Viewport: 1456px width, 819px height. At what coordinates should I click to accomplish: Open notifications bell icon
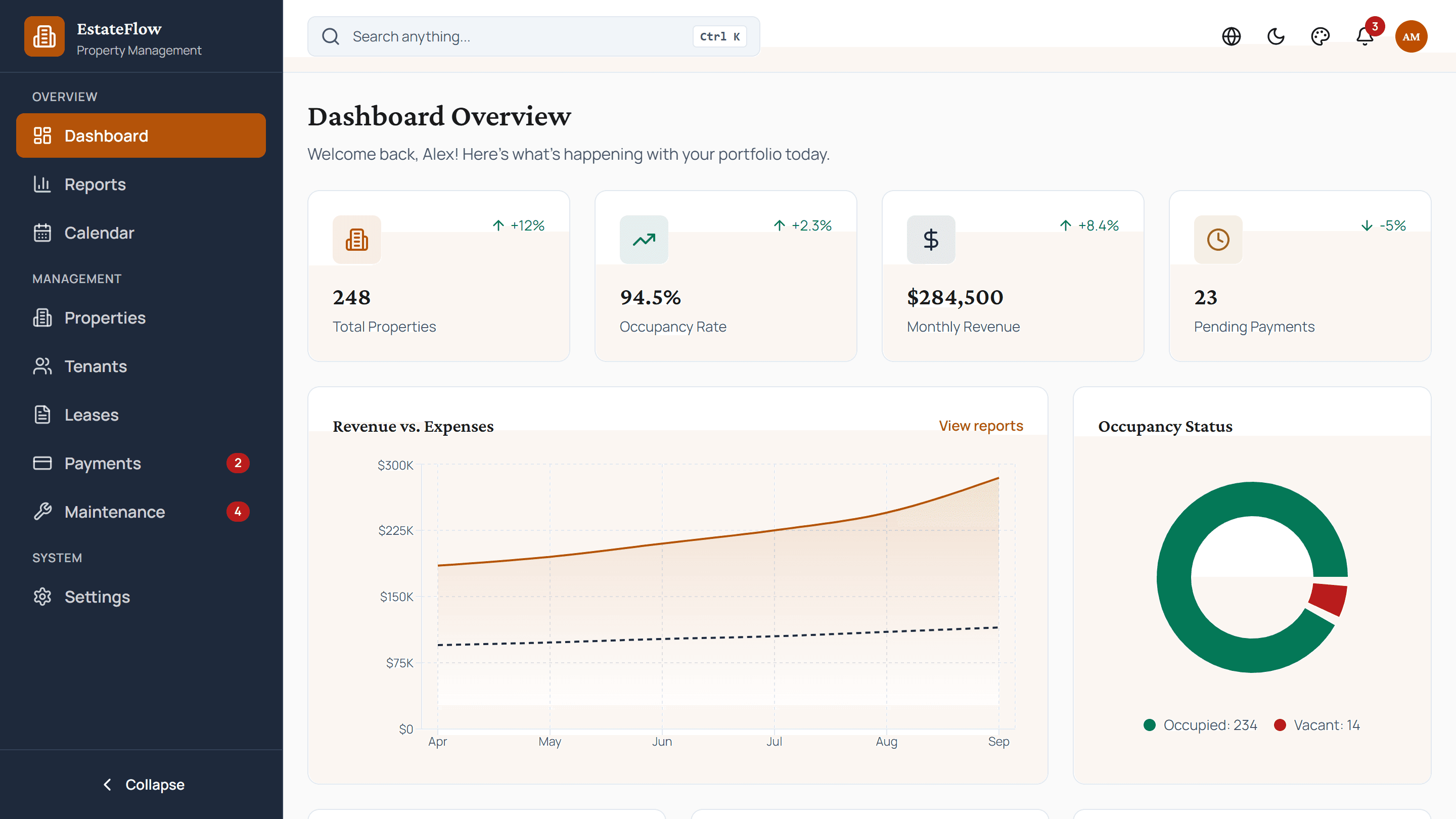click(1365, 36)
